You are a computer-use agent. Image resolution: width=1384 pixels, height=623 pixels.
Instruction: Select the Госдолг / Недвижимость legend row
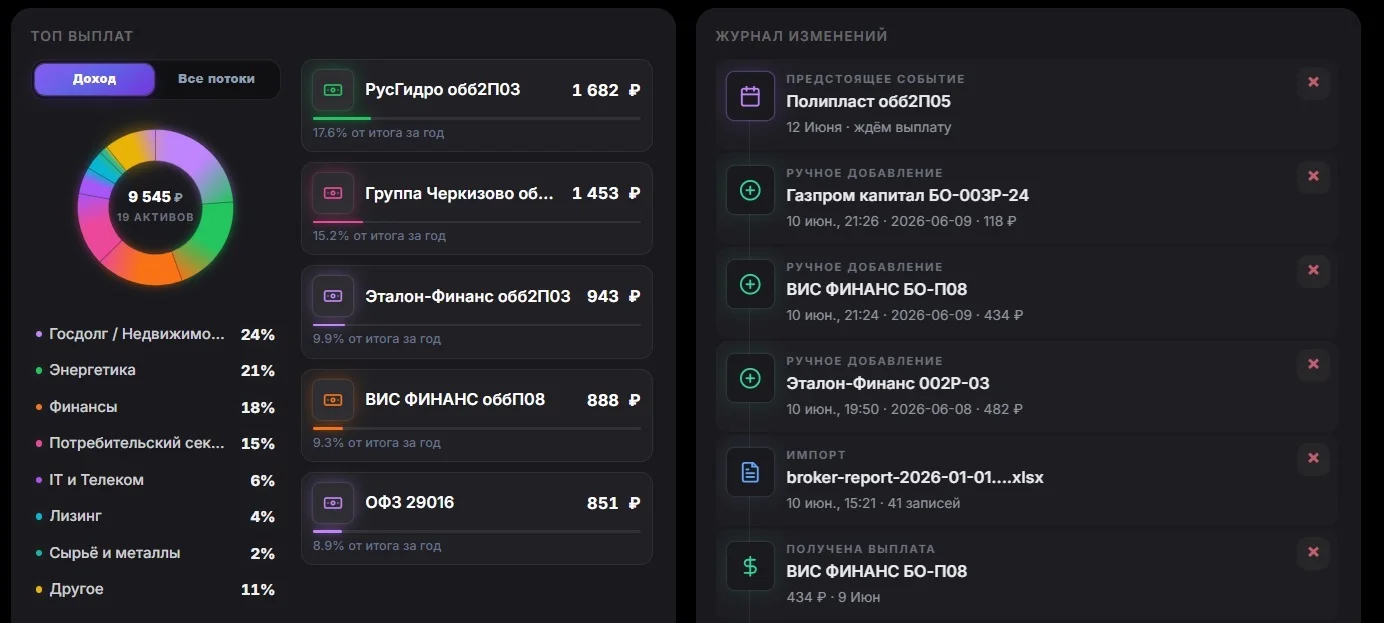(x=155, y=334)
